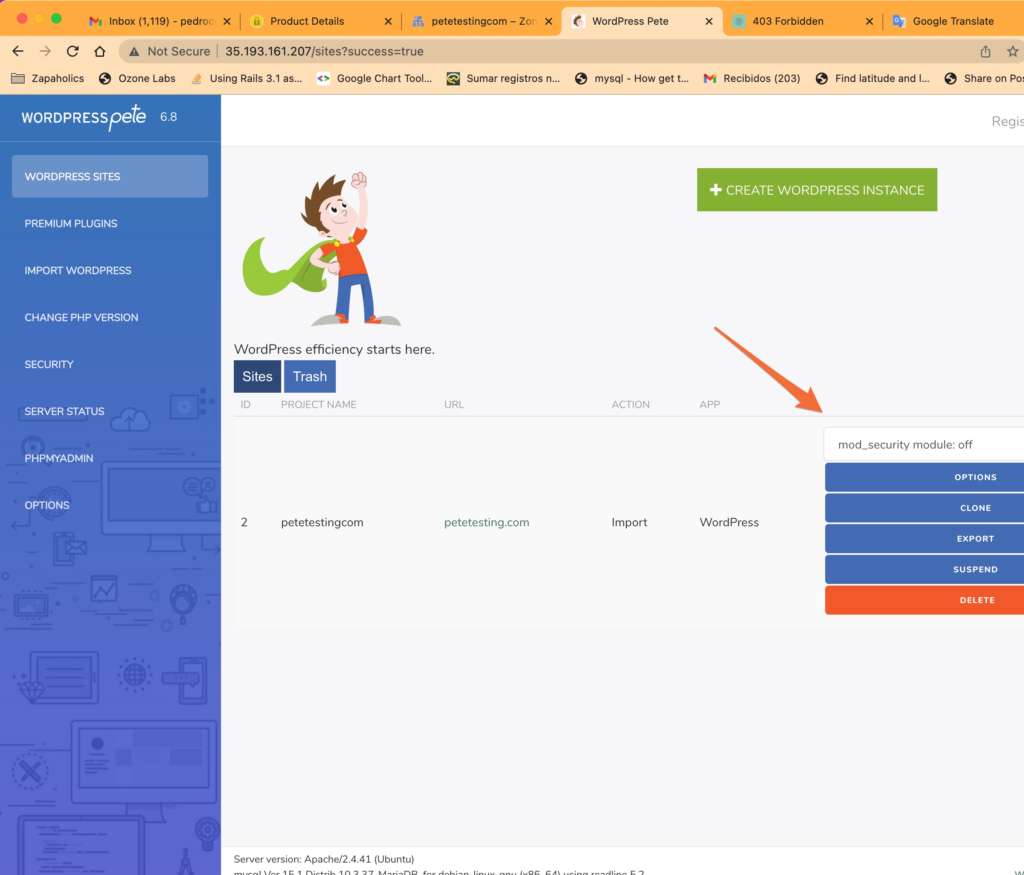Open Server Status from sidebar

click(65, 411)
